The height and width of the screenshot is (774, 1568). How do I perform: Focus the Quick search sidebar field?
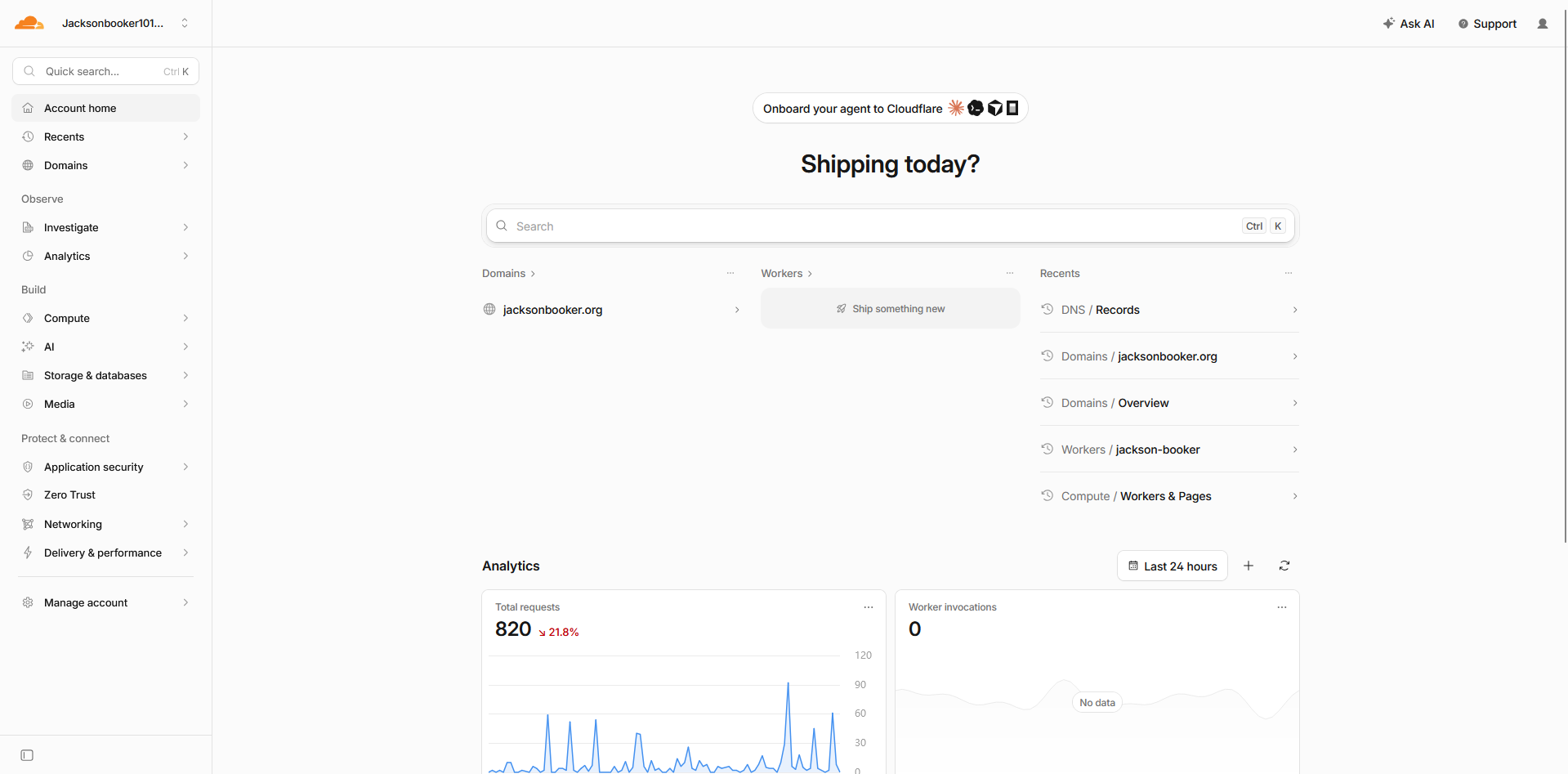tap(106, 71)
